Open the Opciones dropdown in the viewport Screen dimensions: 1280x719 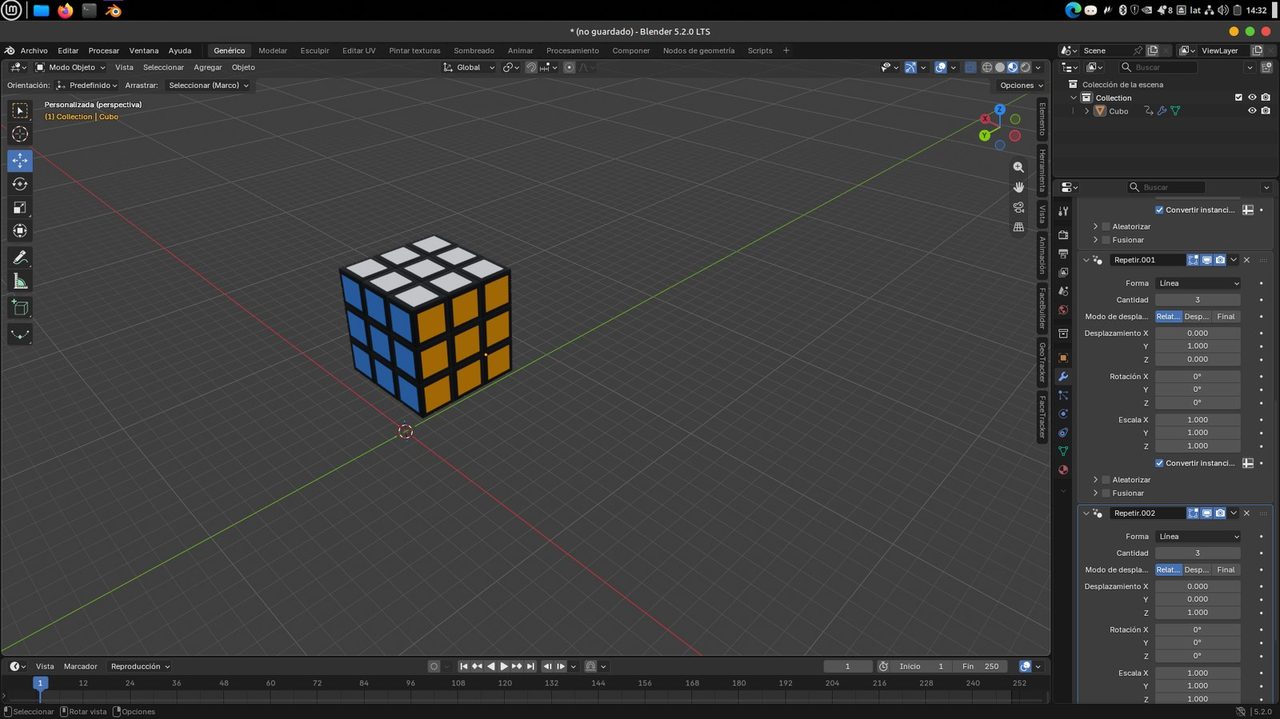(x=1021, y=85)
